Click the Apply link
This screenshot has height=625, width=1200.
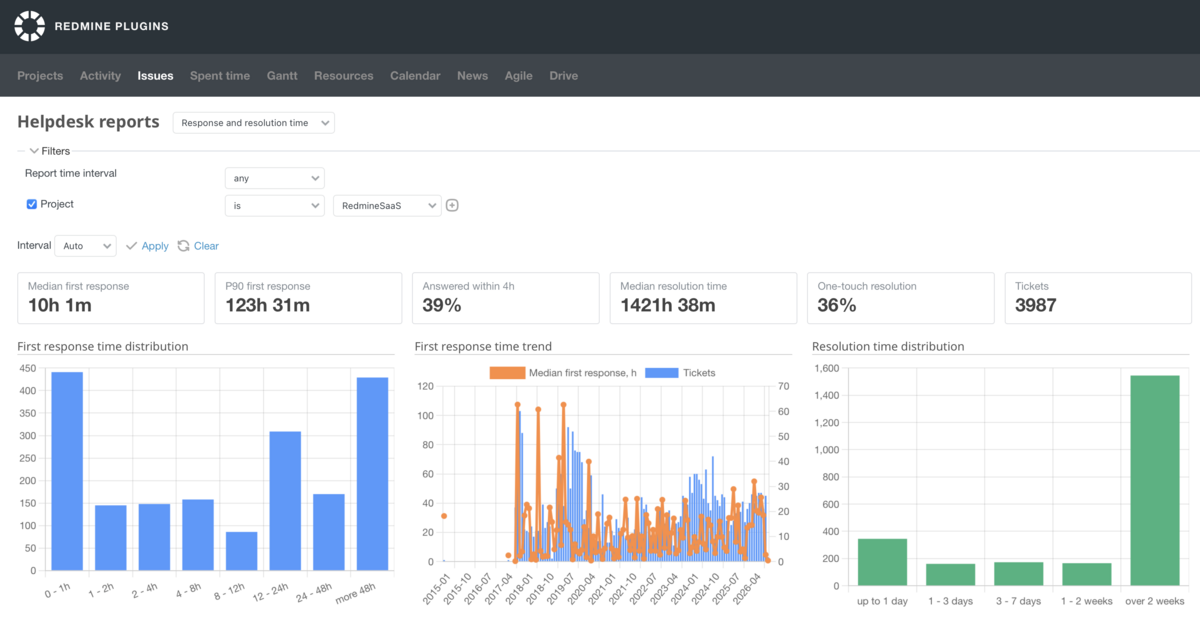[x=155, y=246]
